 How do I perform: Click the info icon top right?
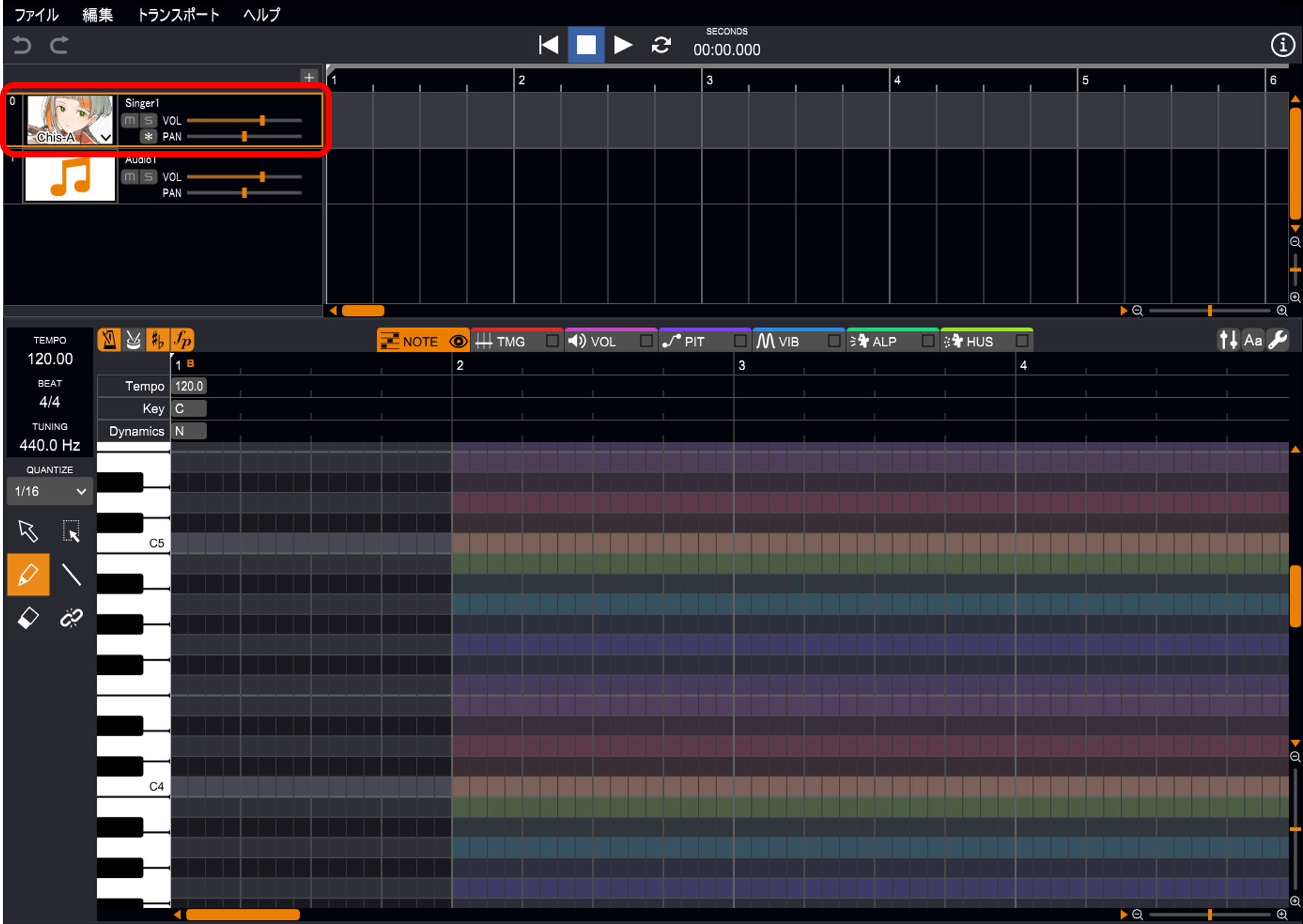(1282, 45)
